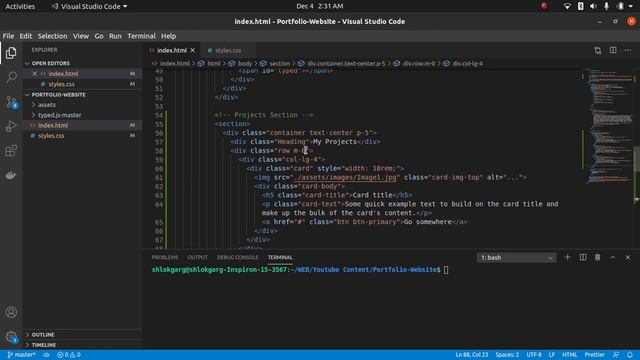
Task: Click the Accounts icon in activity bar
Action: 11,312
